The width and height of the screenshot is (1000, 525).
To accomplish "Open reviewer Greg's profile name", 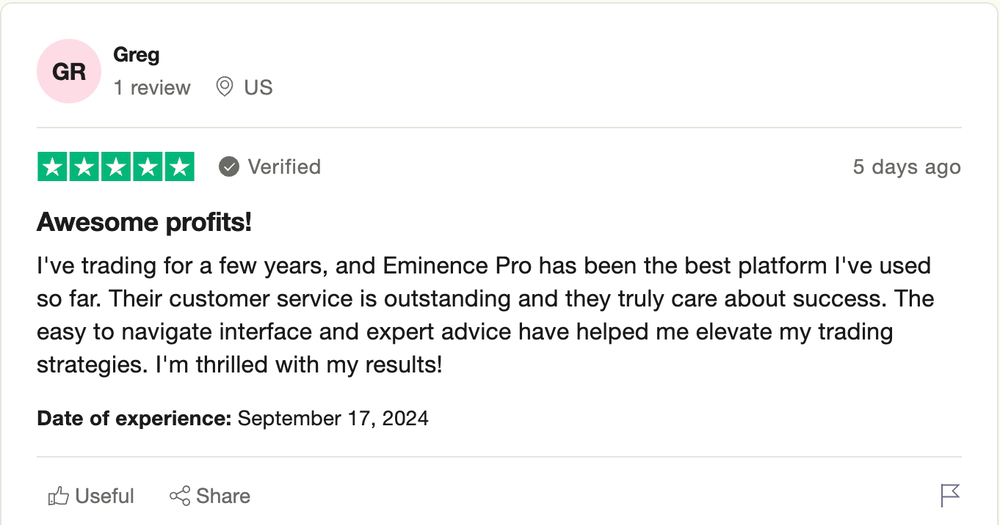I will pyautogui.click(x=136, y=55).
